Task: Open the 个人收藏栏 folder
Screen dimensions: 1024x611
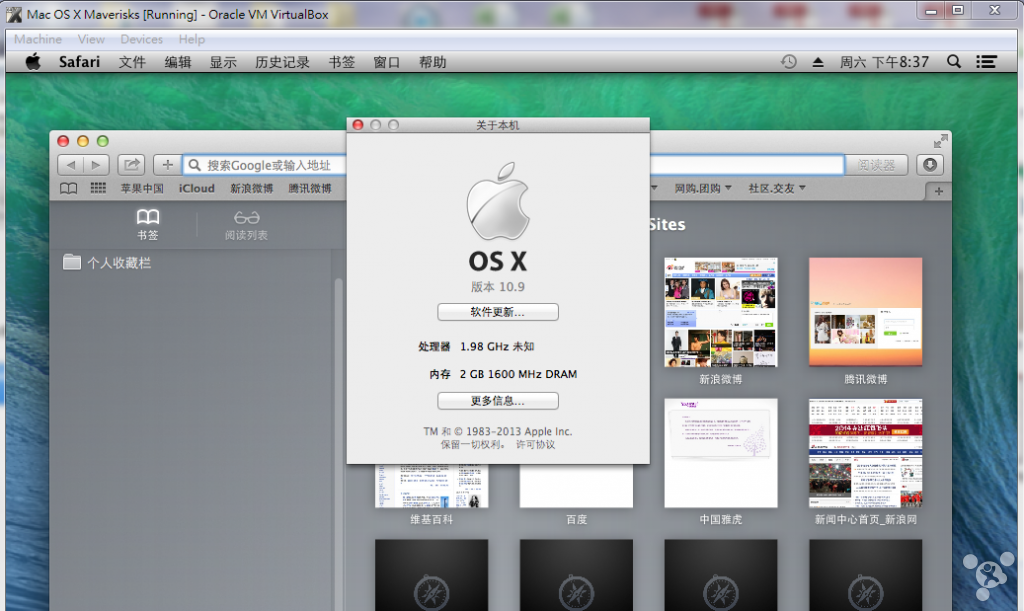Action: (x=107, y=262)
